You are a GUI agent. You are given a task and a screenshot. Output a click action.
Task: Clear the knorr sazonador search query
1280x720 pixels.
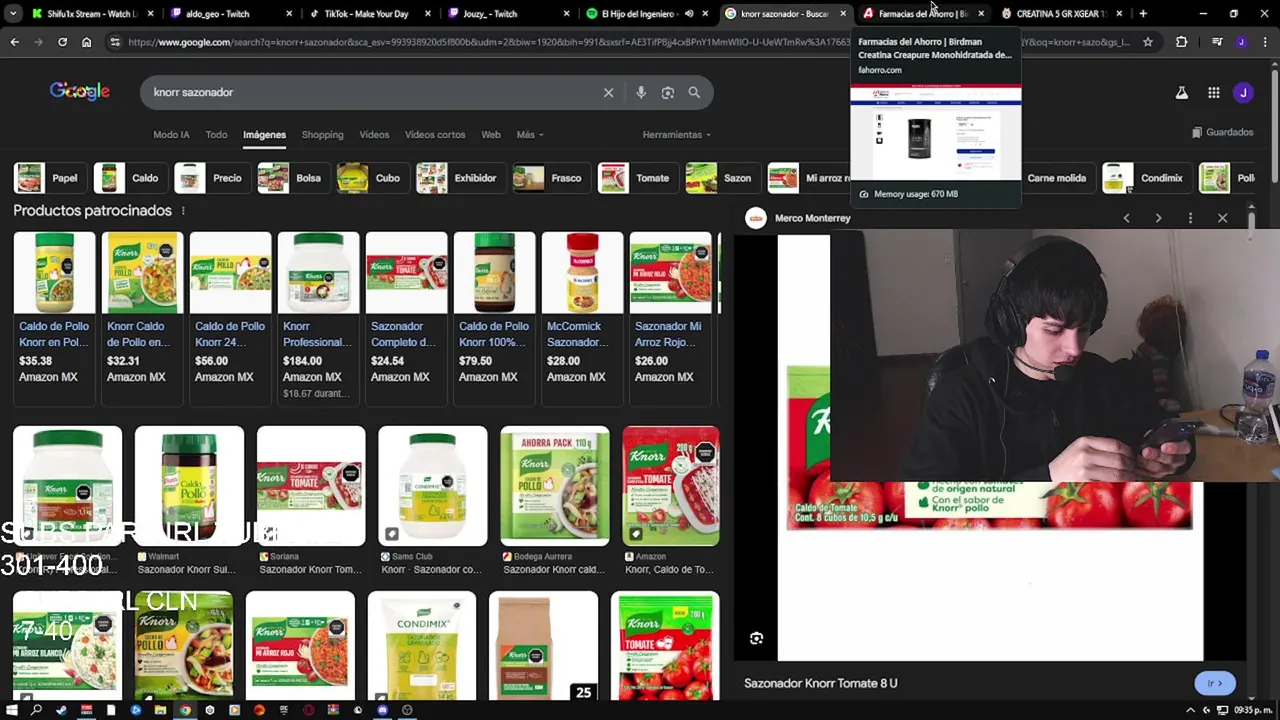(x=608, y=92)
